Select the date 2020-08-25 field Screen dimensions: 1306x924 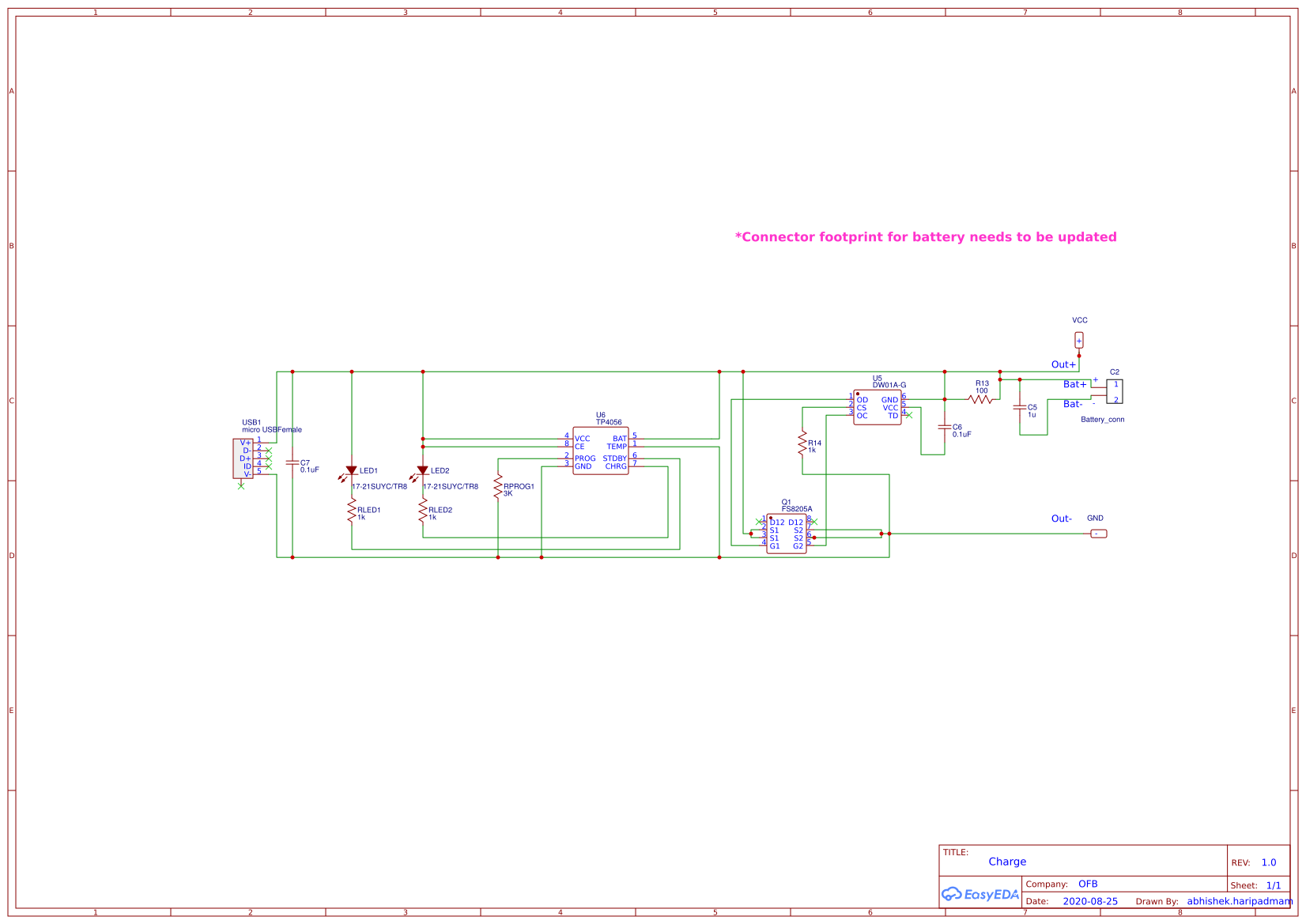1090,901
